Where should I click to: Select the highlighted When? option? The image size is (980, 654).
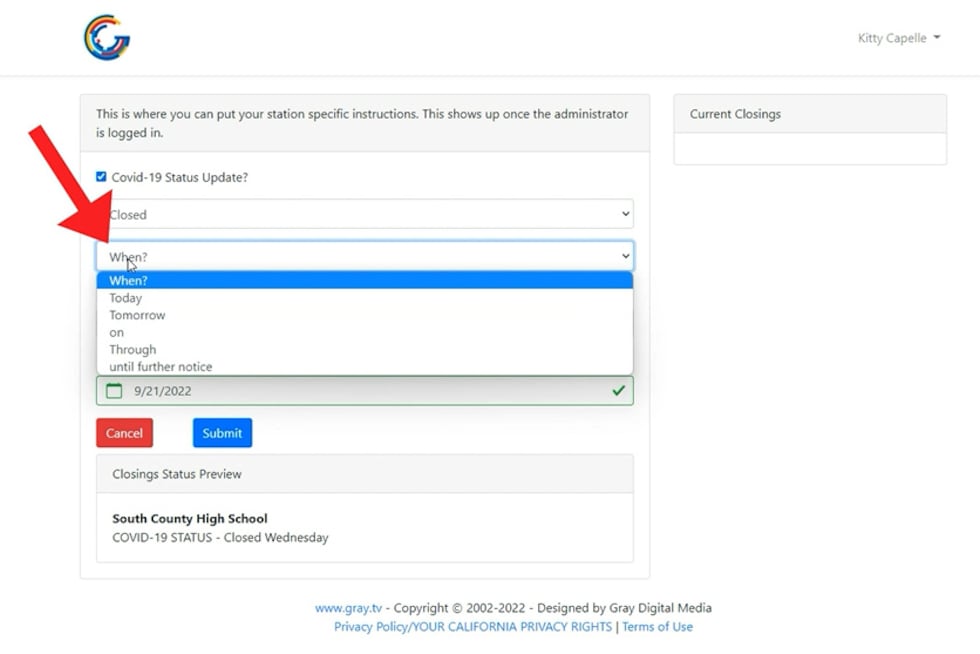coord(128,281)
